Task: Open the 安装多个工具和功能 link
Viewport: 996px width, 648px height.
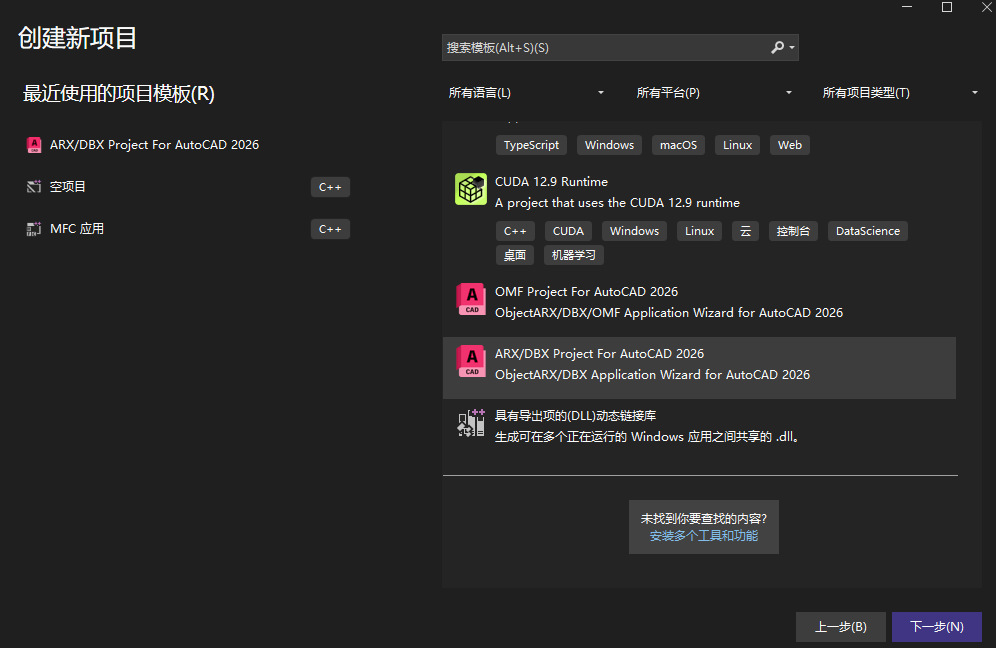Action: (x=703, y=536)
